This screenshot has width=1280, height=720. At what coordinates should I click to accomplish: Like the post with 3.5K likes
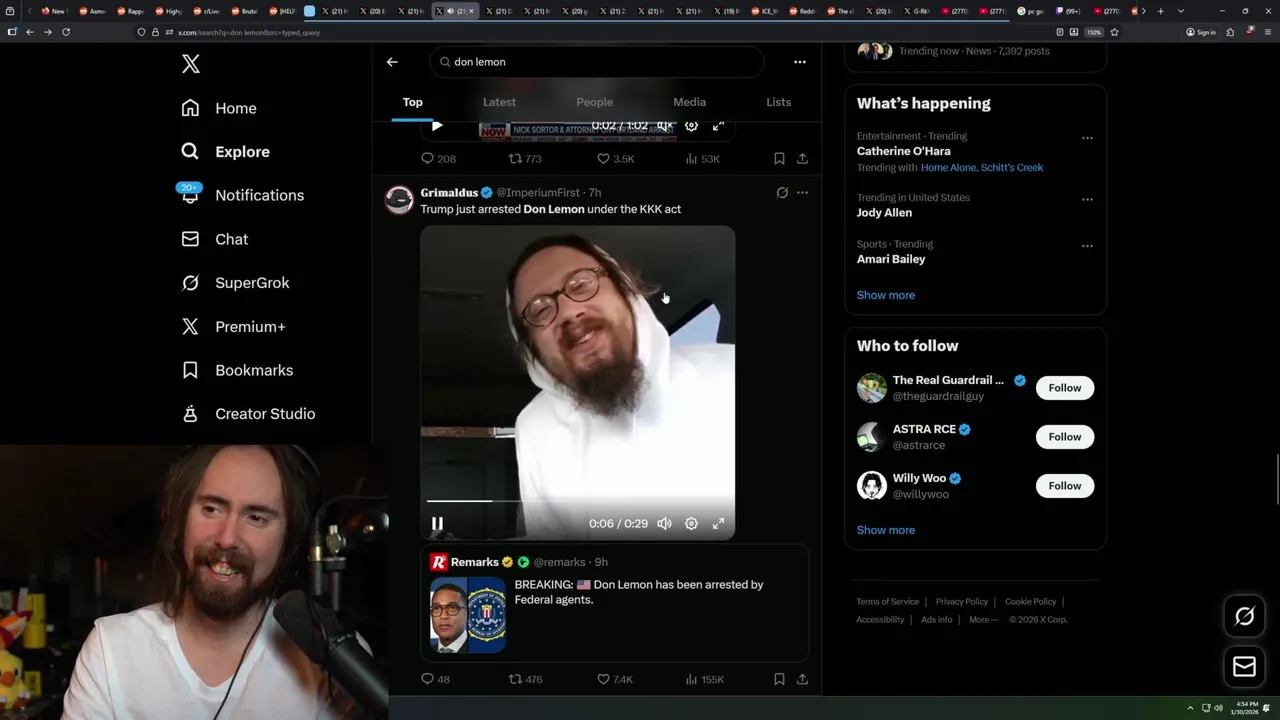(x=615, y=159)
